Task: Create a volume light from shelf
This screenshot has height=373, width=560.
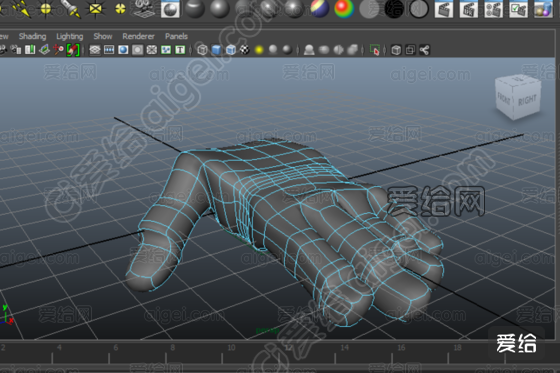Action: click(x=120, y=9)
